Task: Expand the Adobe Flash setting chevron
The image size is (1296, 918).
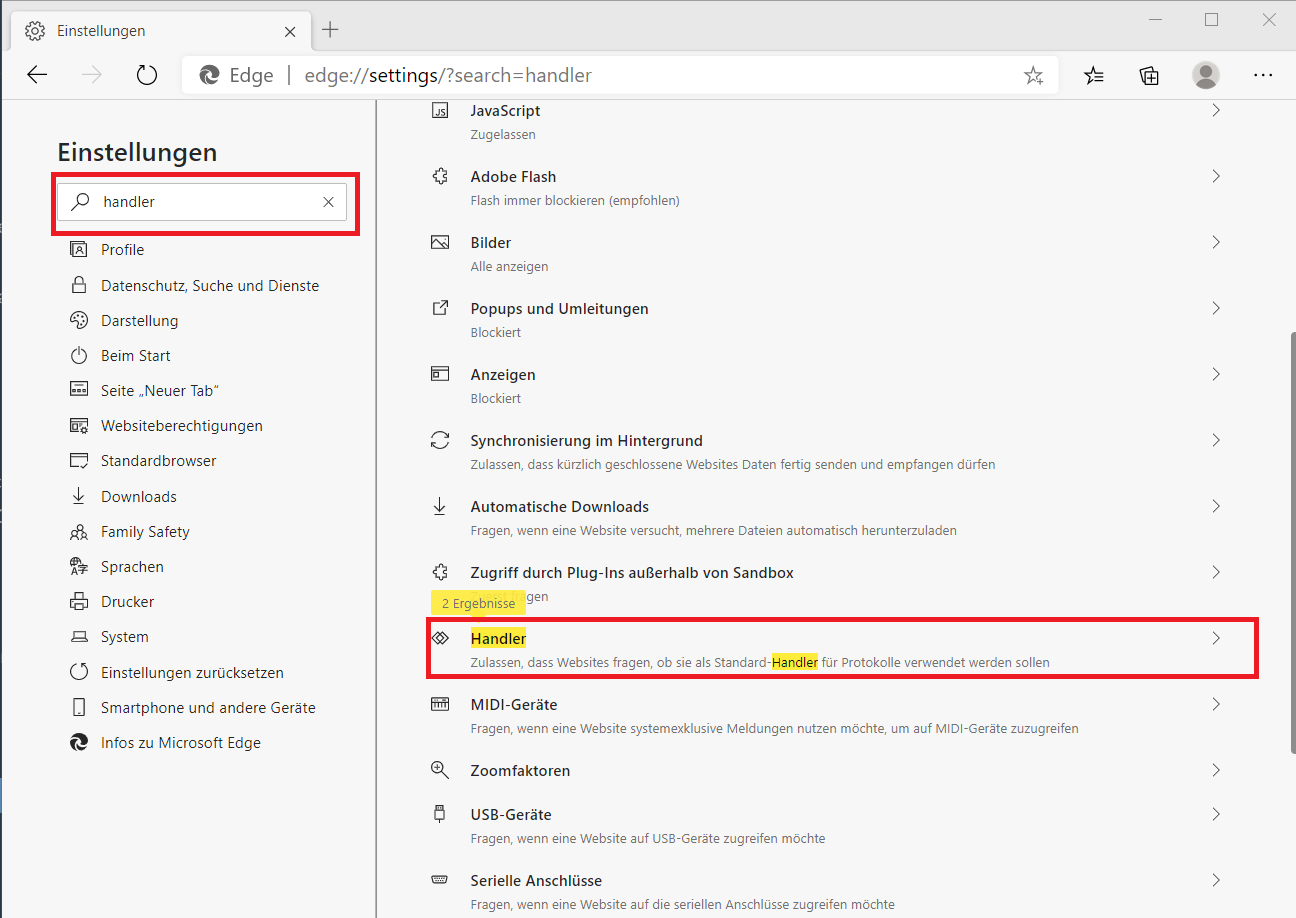Action: 1216,177
